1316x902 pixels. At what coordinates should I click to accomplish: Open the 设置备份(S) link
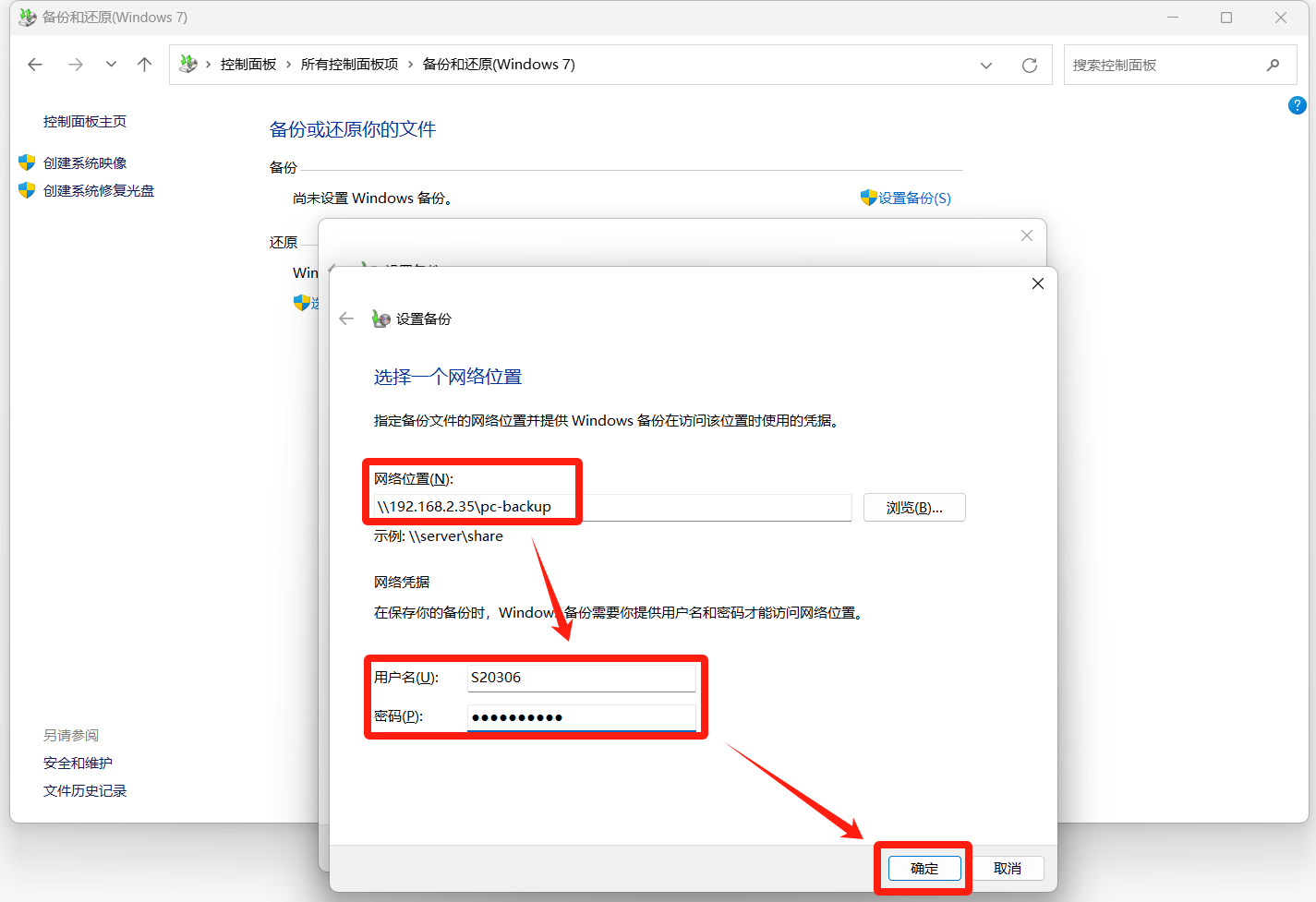click(913, 198)
